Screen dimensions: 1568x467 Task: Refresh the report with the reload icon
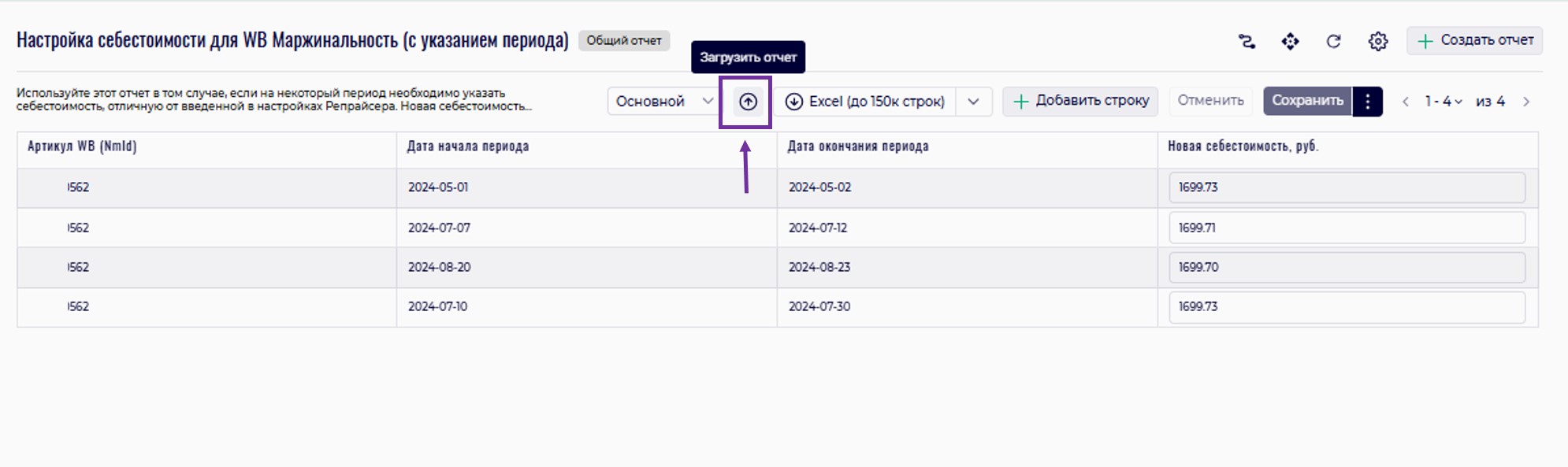coord(1333,42)
